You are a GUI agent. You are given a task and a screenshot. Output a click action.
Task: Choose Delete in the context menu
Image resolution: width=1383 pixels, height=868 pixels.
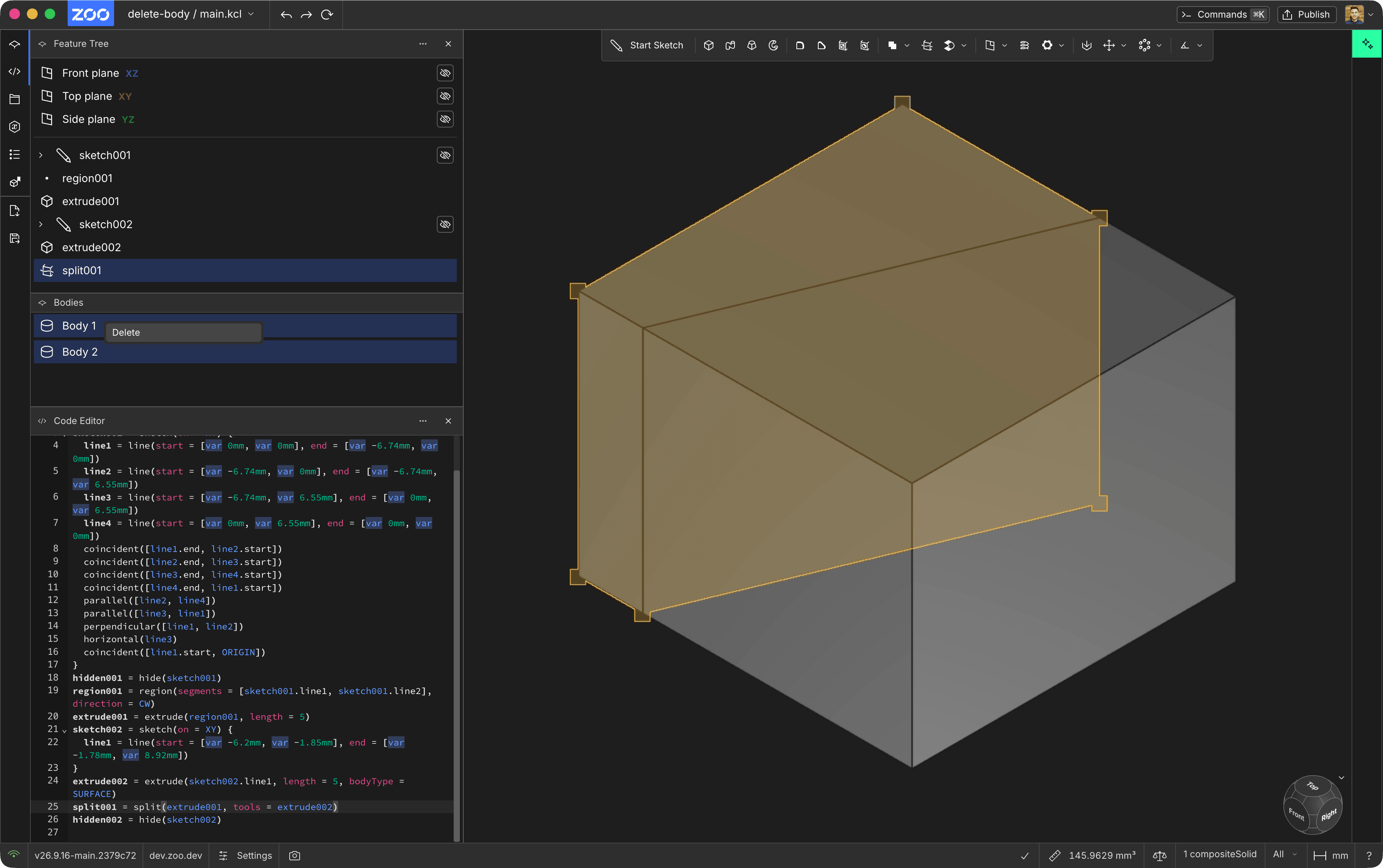[x=183, y=332]
